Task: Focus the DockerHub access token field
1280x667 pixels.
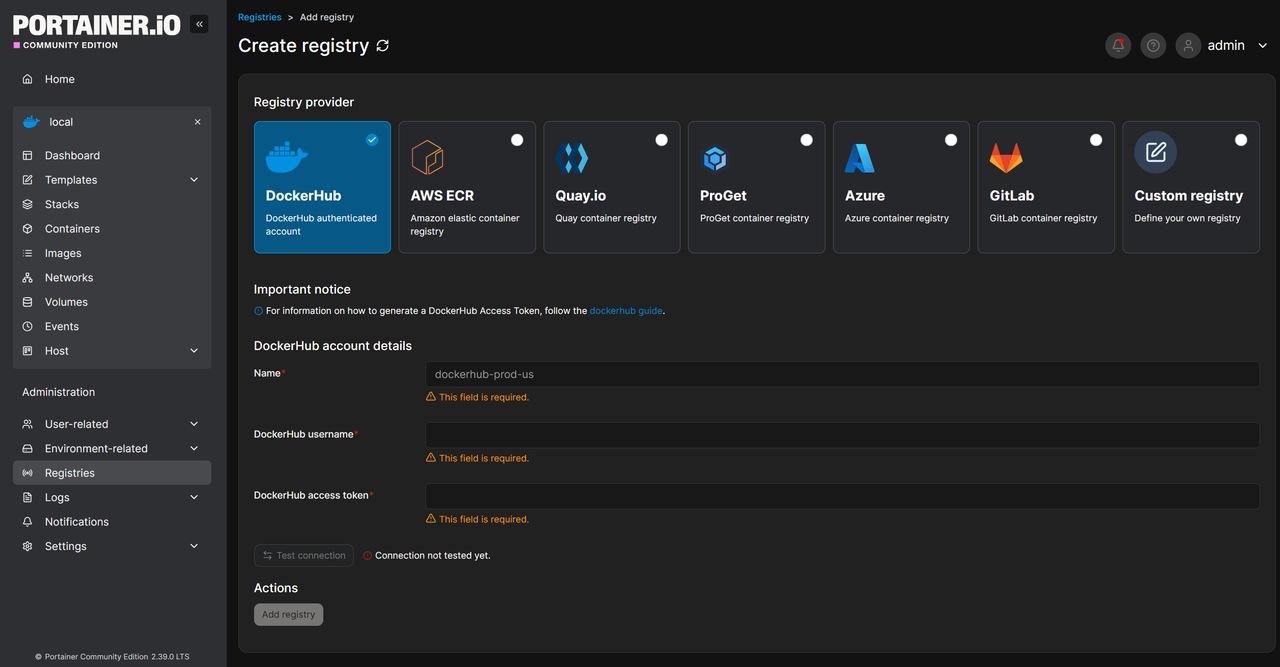Action: coord(842,496)
